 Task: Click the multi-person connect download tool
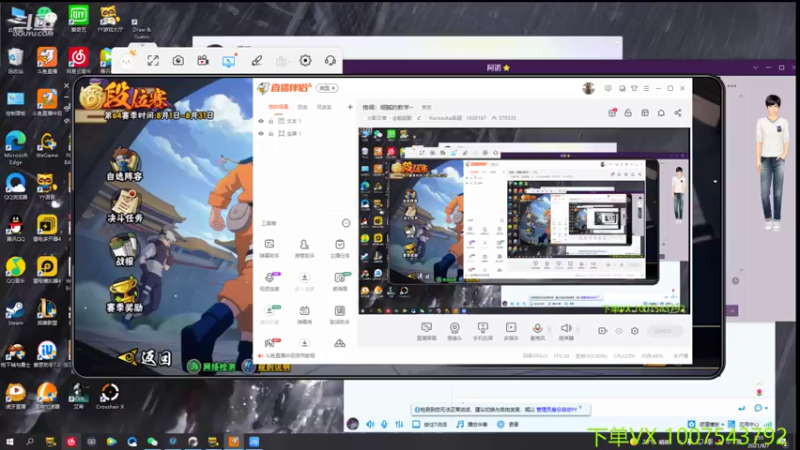point(305,282)
